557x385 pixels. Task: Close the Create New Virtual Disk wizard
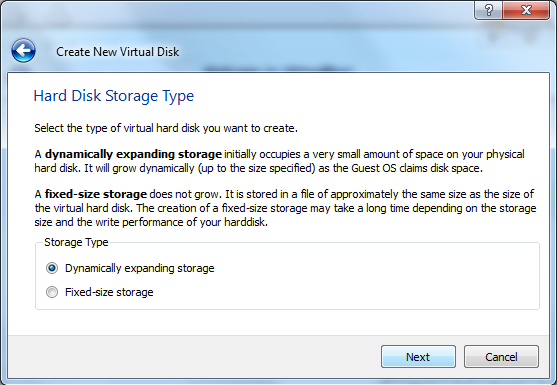(526, 10)
